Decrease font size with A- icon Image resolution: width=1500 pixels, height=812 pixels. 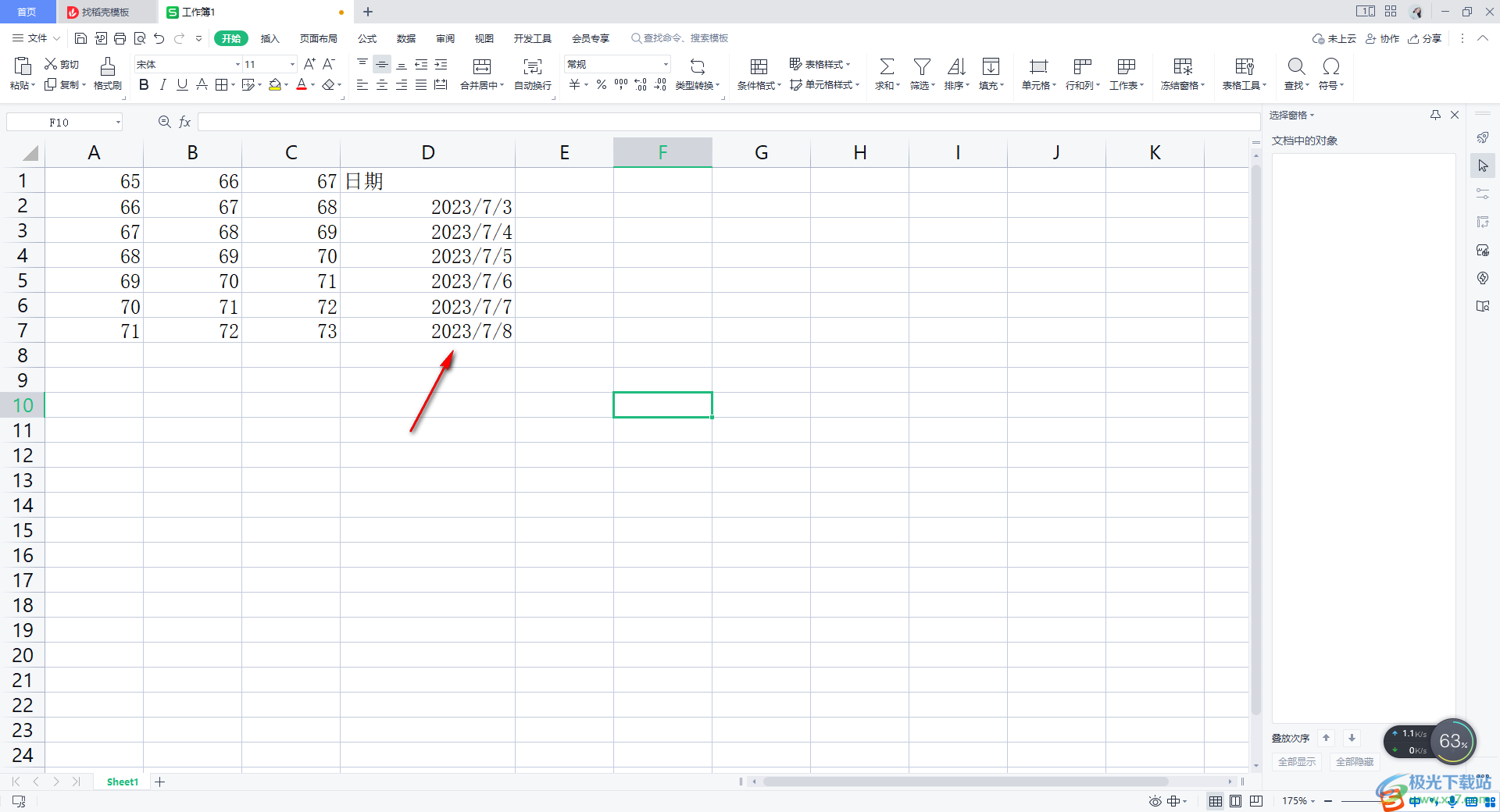click(329, 64)
